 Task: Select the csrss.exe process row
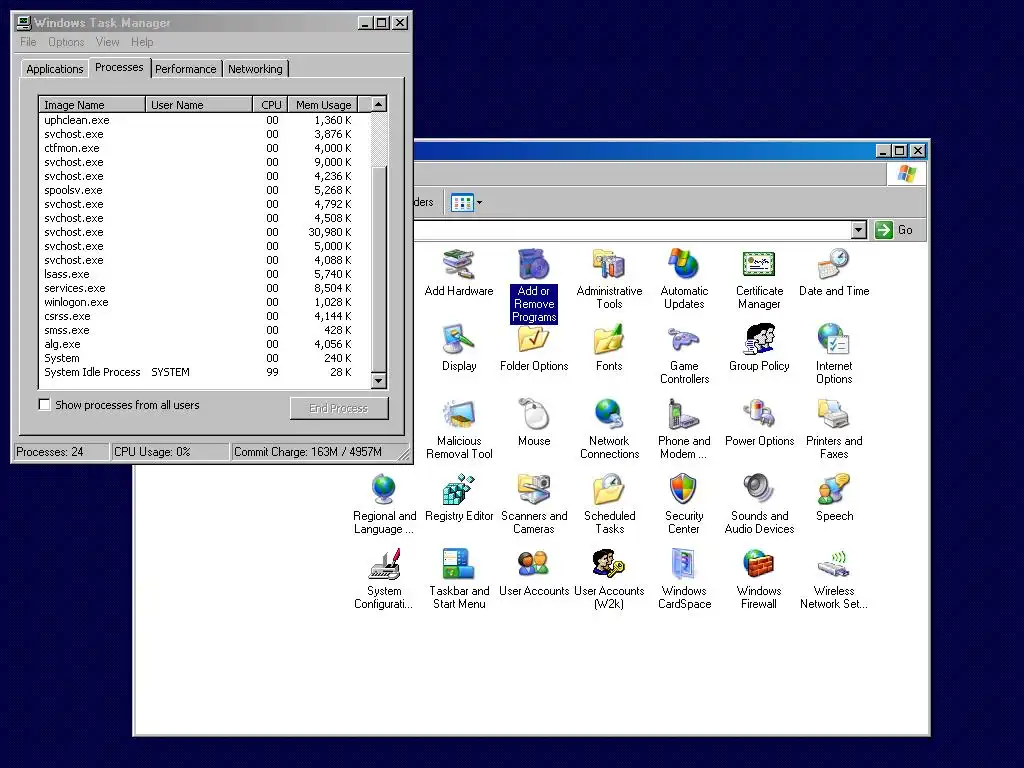pyautogui.click(x=204, y=316)
